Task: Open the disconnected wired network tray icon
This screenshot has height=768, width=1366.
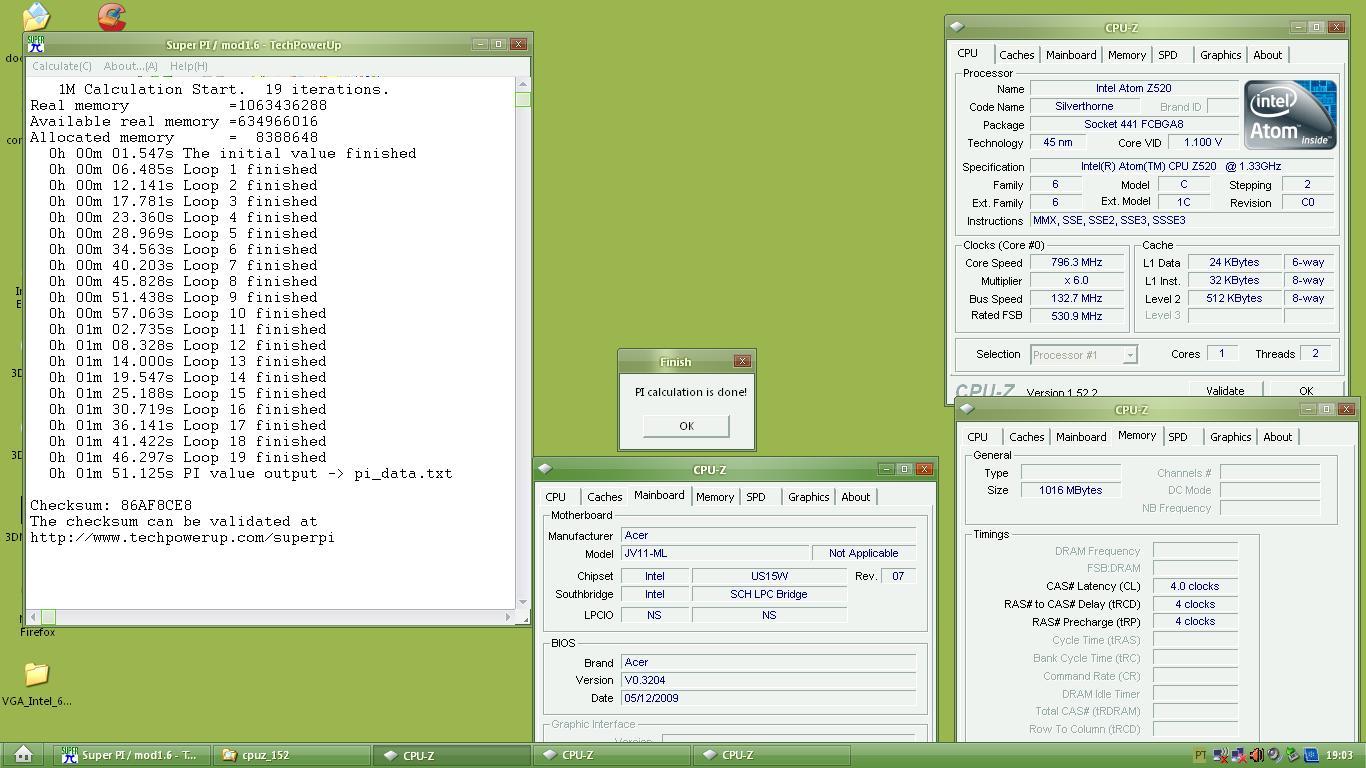Action: click(x=1239, y=755)
